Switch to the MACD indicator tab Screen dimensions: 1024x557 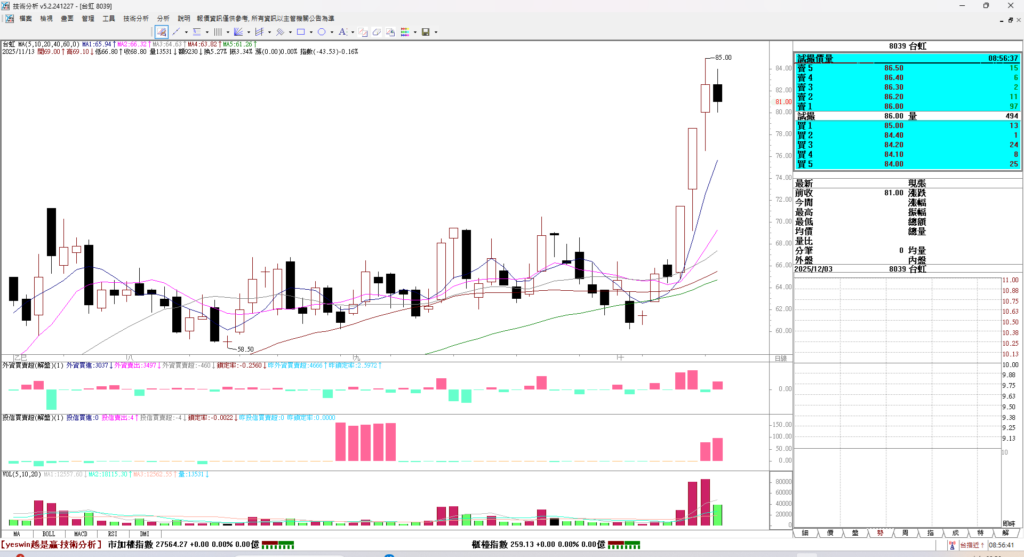tap(80, 535)
